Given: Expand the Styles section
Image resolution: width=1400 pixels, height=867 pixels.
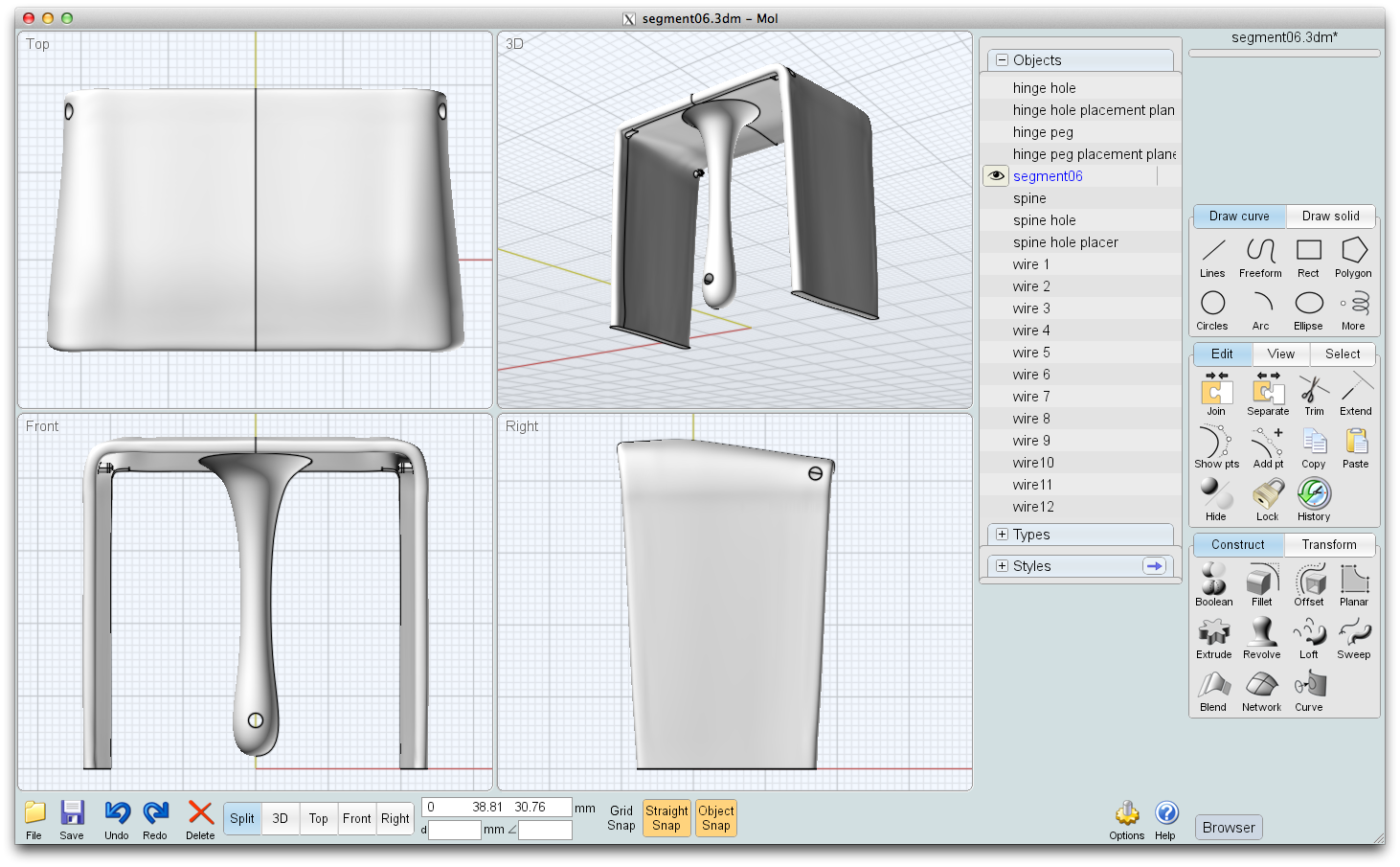Looking at the screenshot, I should point(1003,566).
